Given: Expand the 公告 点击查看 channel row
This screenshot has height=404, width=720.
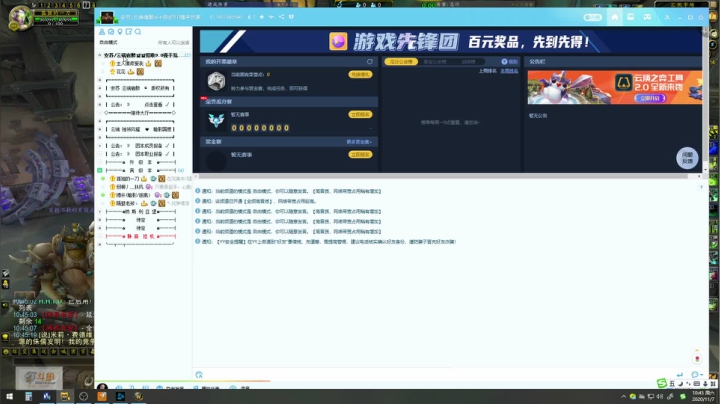Looking at the screenshot, I should coord(100,105).
